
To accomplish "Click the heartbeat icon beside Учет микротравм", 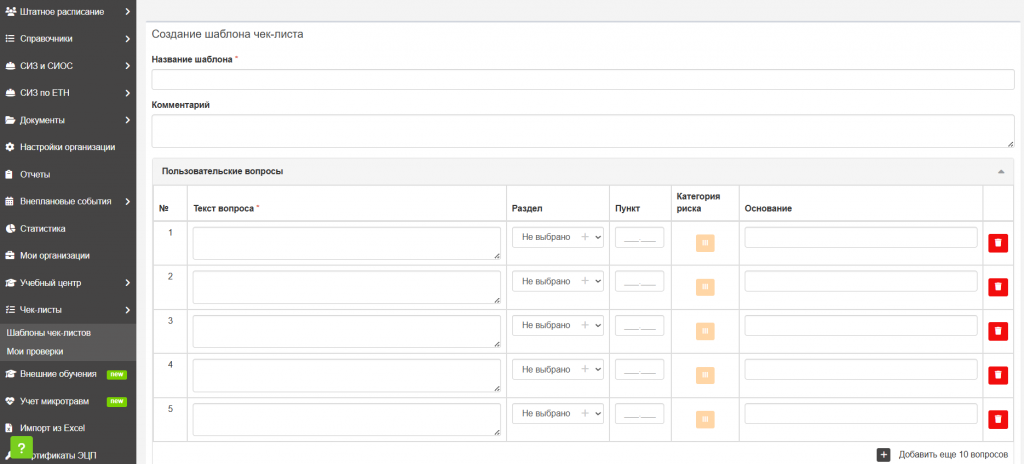I will (x=10, y=401).
